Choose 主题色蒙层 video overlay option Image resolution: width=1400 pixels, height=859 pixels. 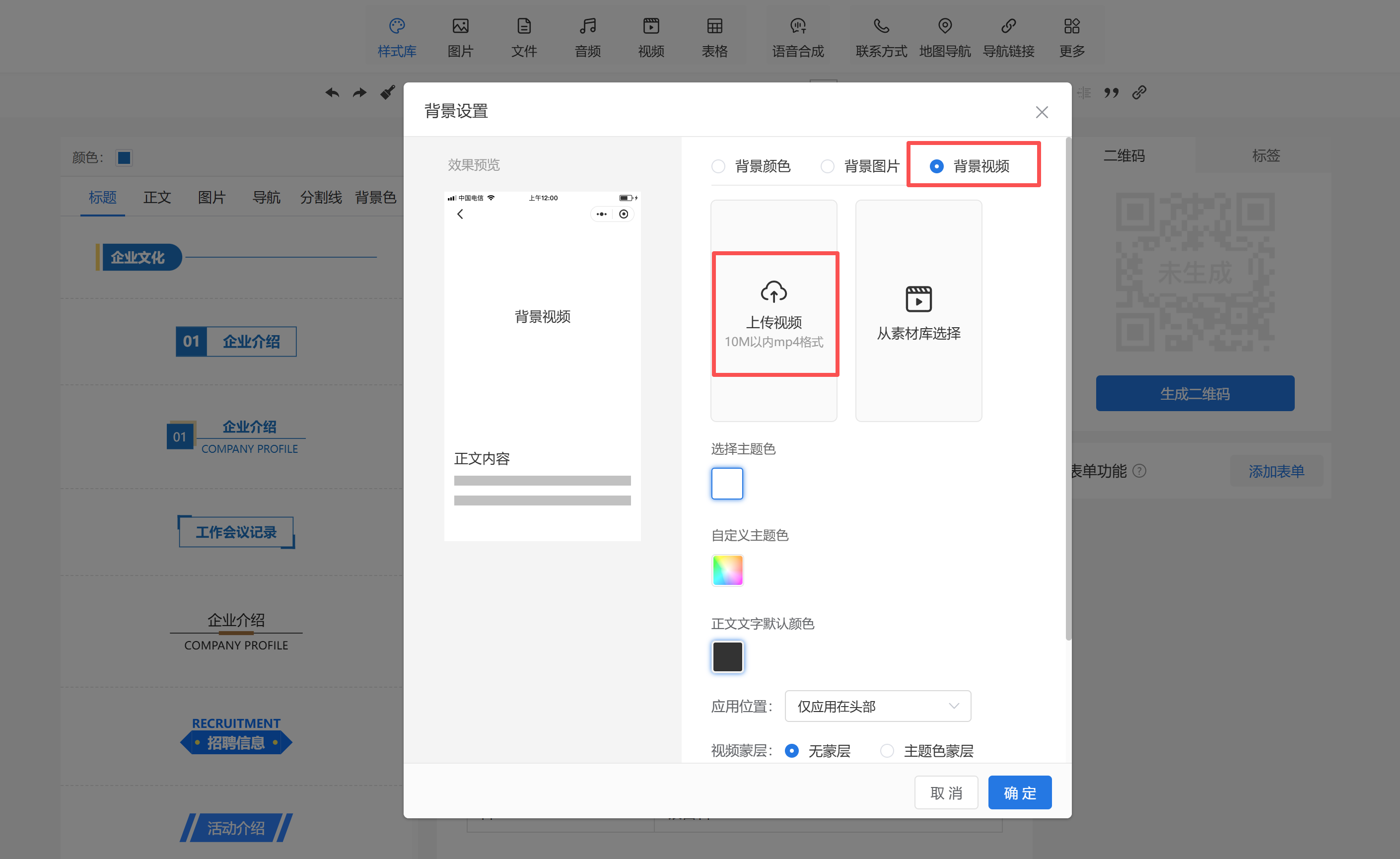point(887,751)
